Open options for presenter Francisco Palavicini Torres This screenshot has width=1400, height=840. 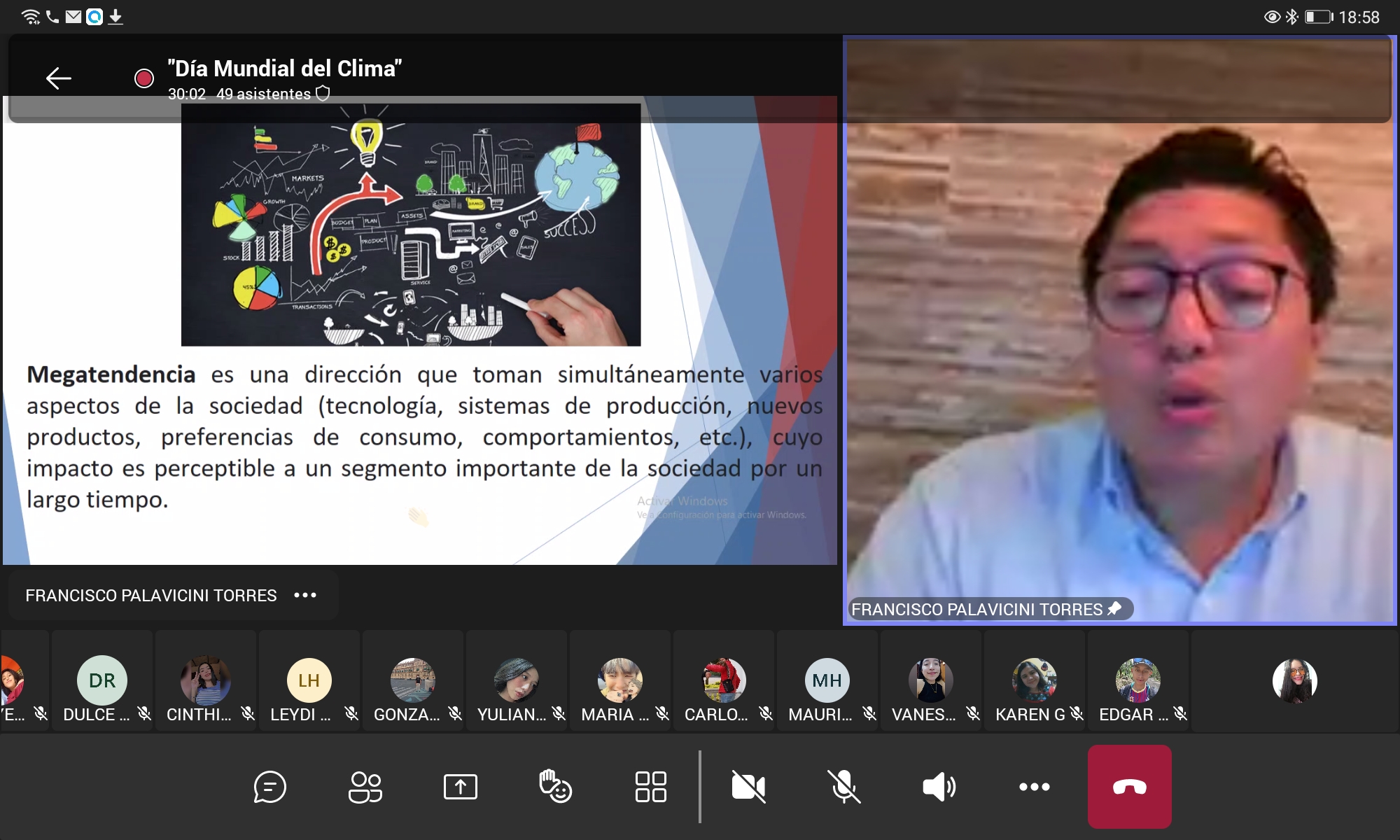[x=305, y=595]
